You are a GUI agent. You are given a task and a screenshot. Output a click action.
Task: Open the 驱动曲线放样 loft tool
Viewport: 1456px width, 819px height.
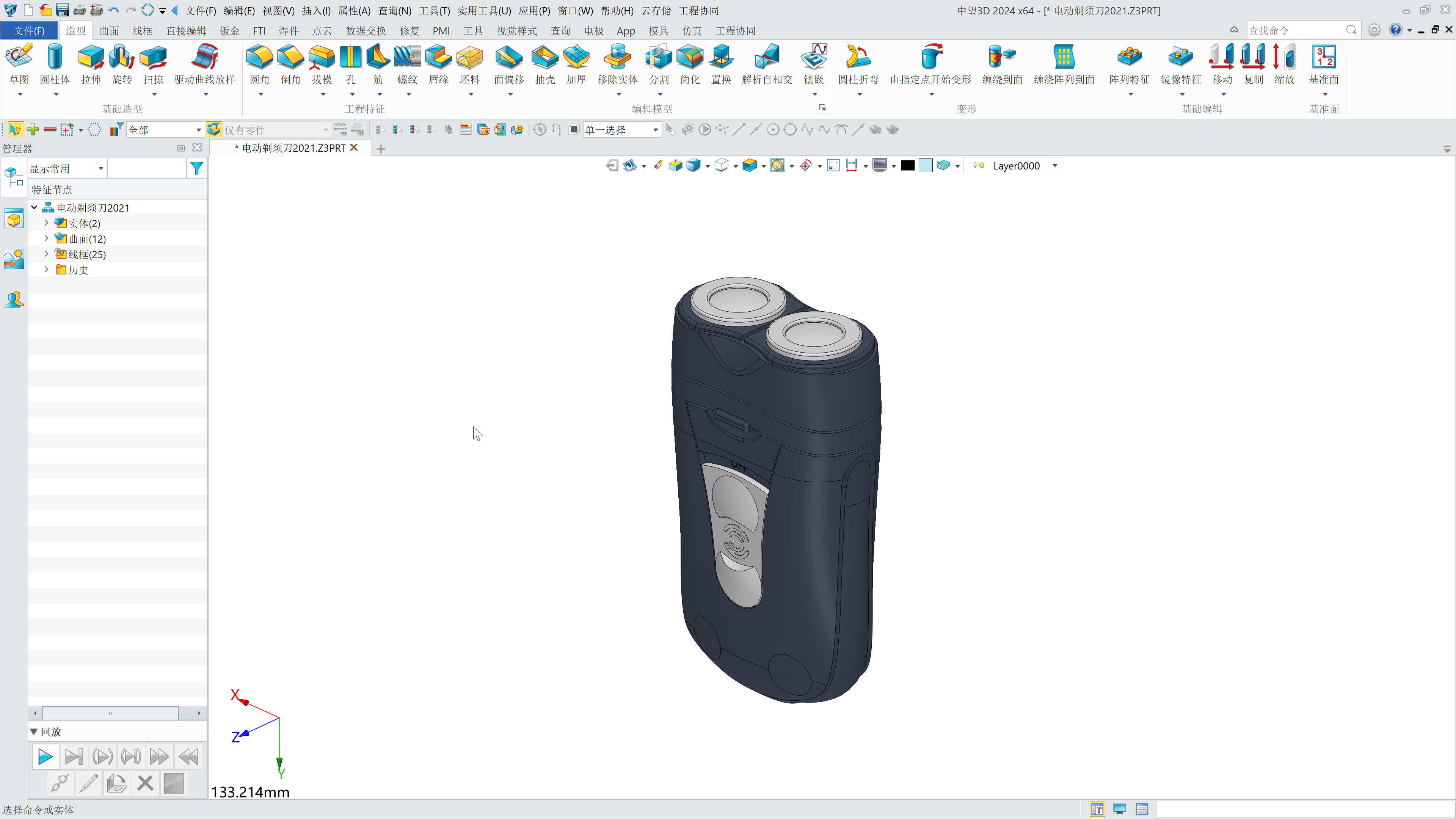click(205, 64)
